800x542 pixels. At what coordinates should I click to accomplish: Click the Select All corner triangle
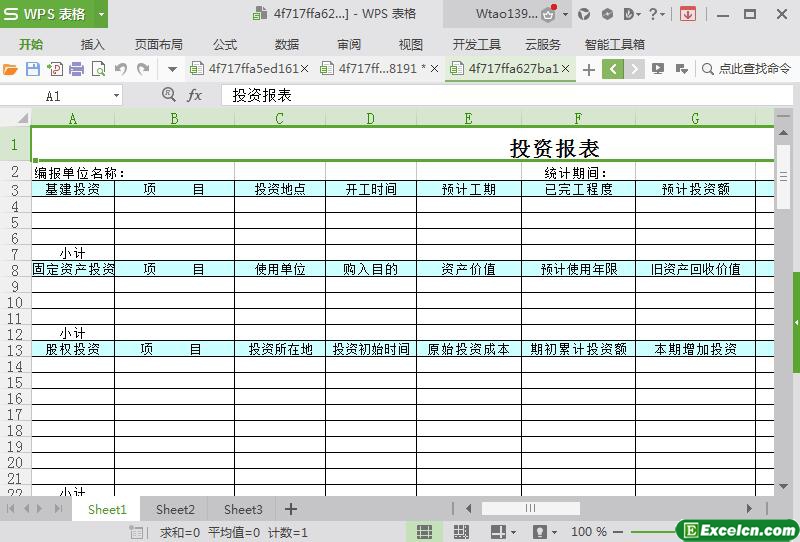click(x=22, y=118)
